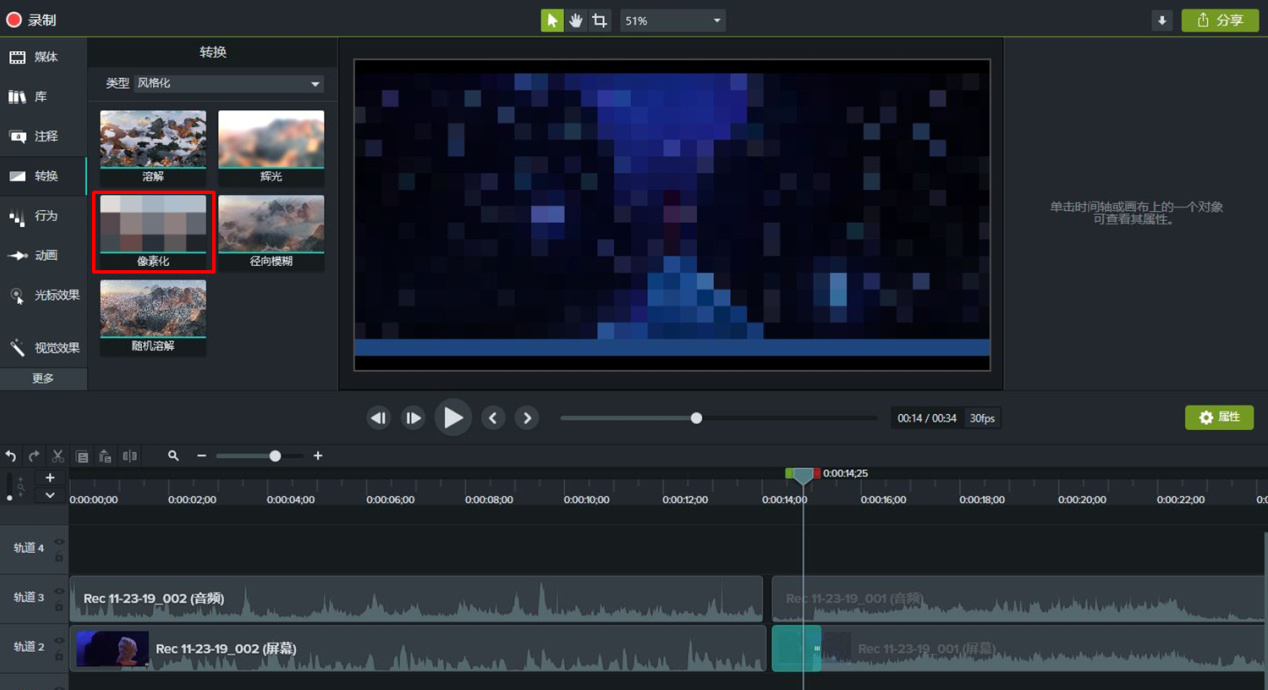Play the video preview
The image size is (1268, 690).
(453, 418)
